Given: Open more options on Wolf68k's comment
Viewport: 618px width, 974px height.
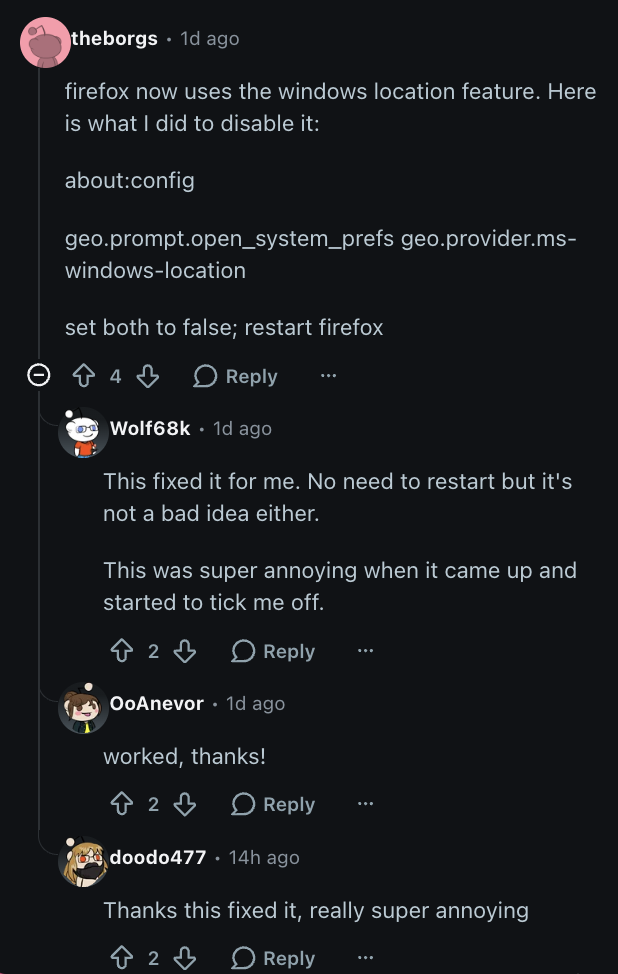Looking at the screenshot, I should pos(365,651).
